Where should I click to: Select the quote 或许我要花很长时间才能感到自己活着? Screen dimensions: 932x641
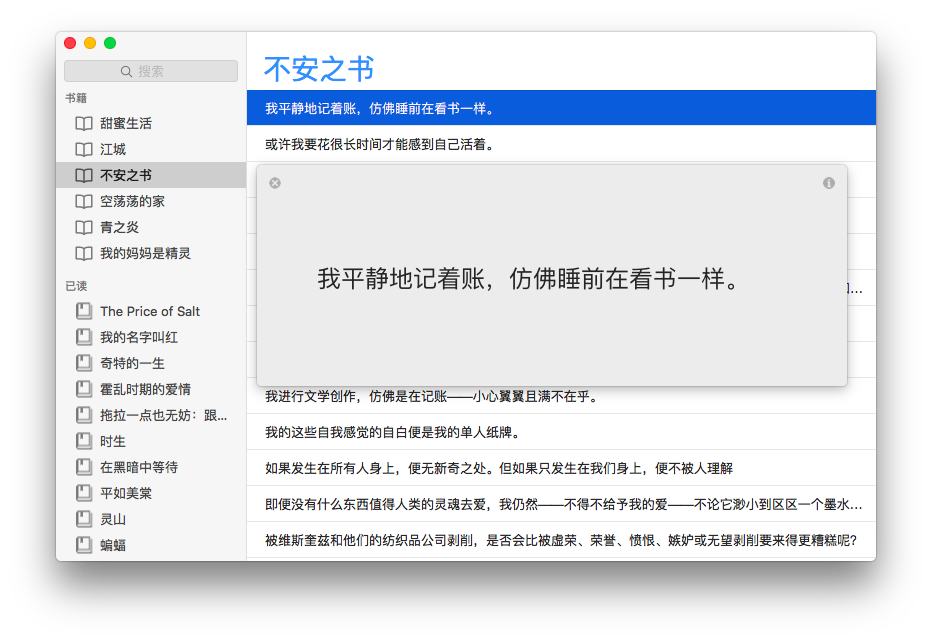click(561, 144)
